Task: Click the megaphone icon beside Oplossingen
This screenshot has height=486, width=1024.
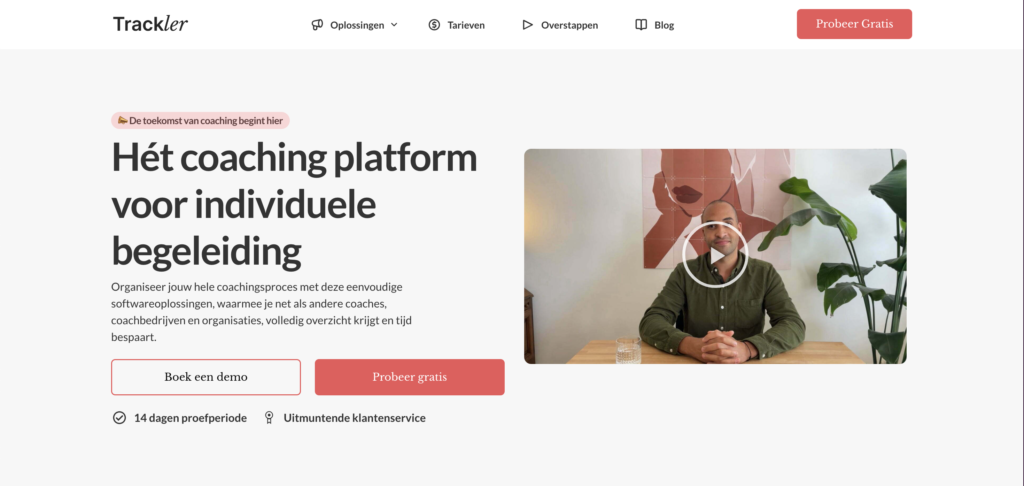Action: 317,25
